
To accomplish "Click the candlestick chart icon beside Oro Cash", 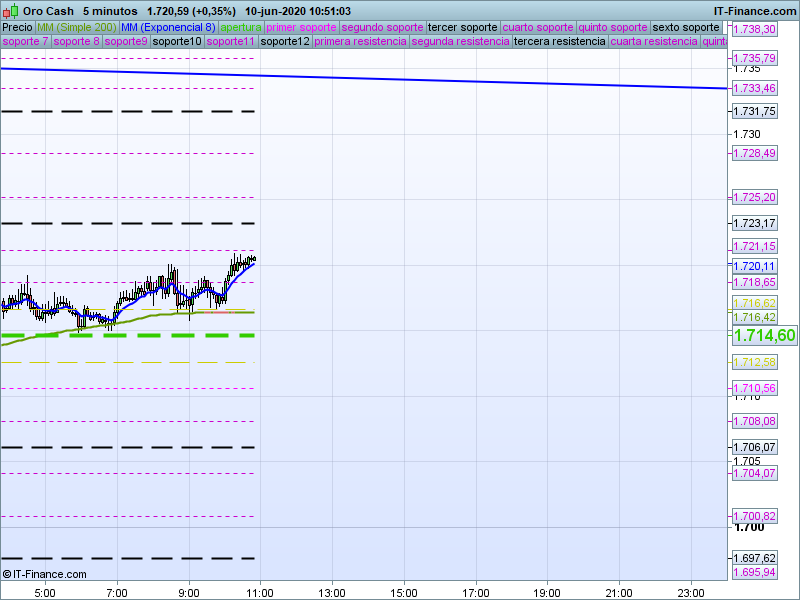I will pyautogui.click(x=10, y=11).
